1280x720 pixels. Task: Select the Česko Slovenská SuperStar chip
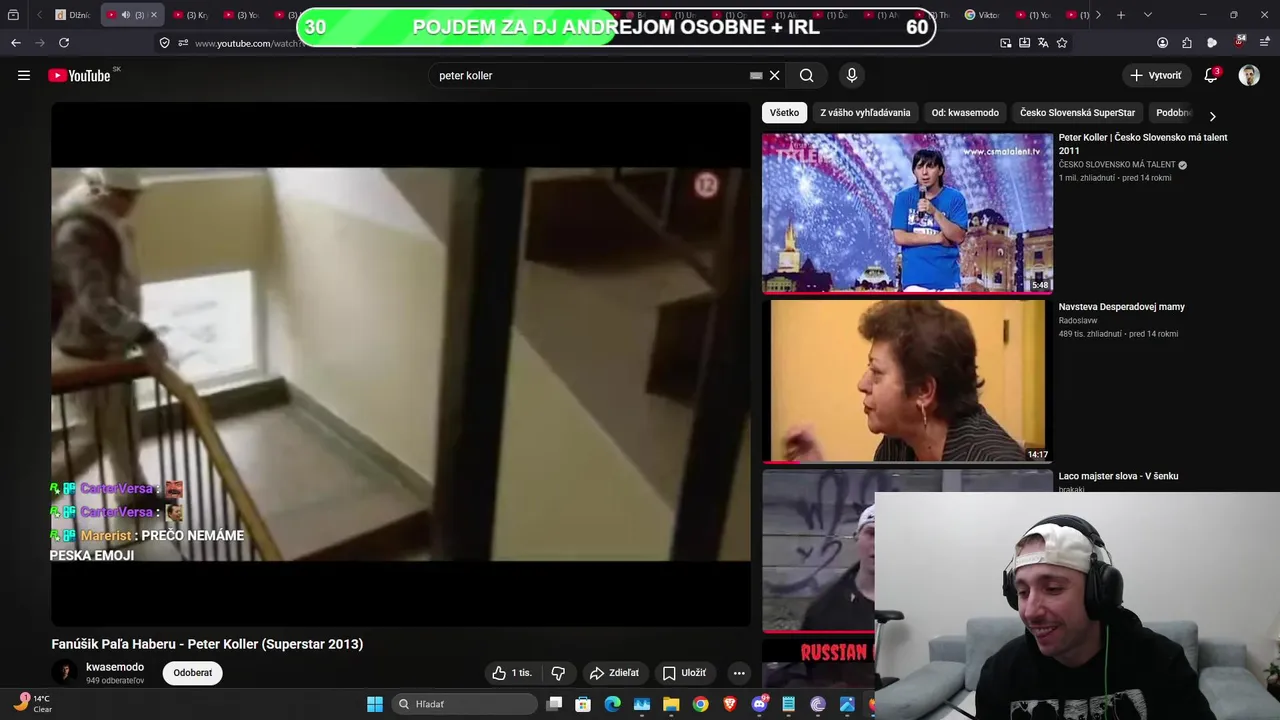[x=1077, y=113]
